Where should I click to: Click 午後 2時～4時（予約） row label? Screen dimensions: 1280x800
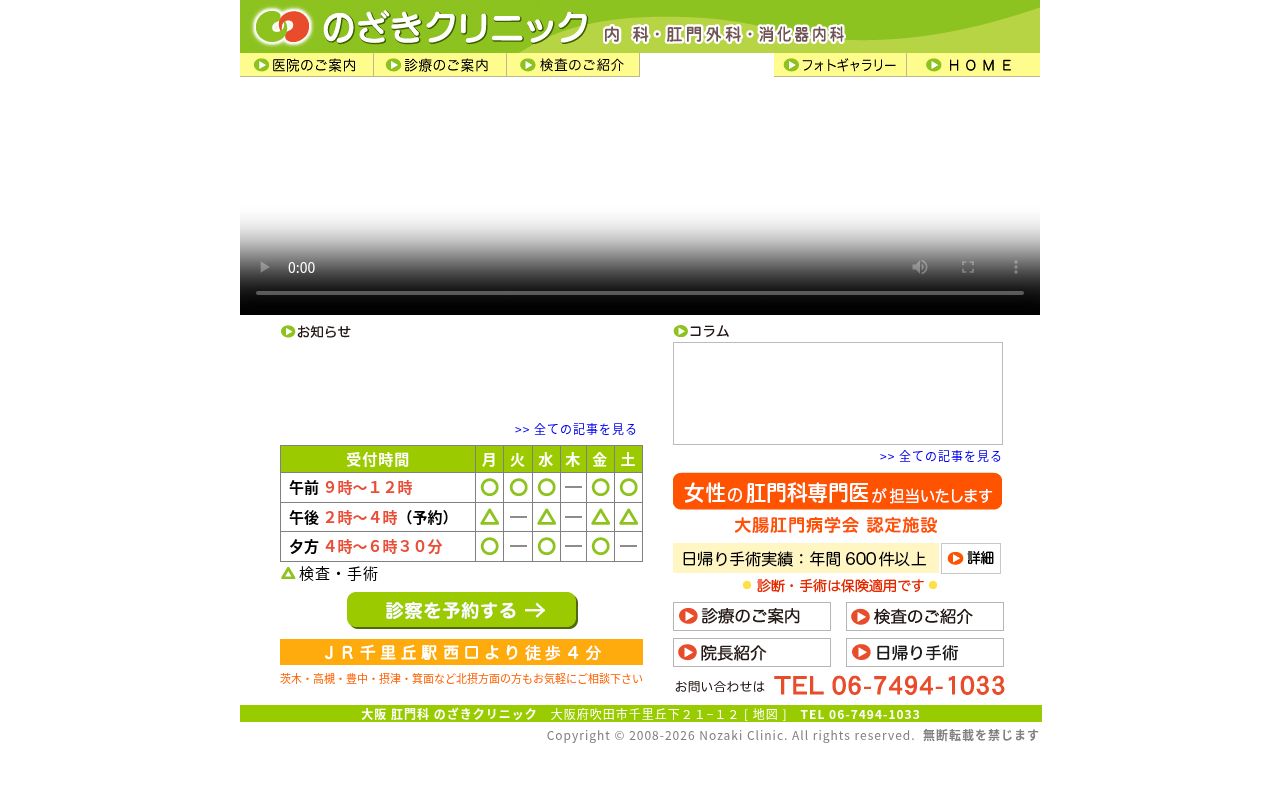pos(378,517)
